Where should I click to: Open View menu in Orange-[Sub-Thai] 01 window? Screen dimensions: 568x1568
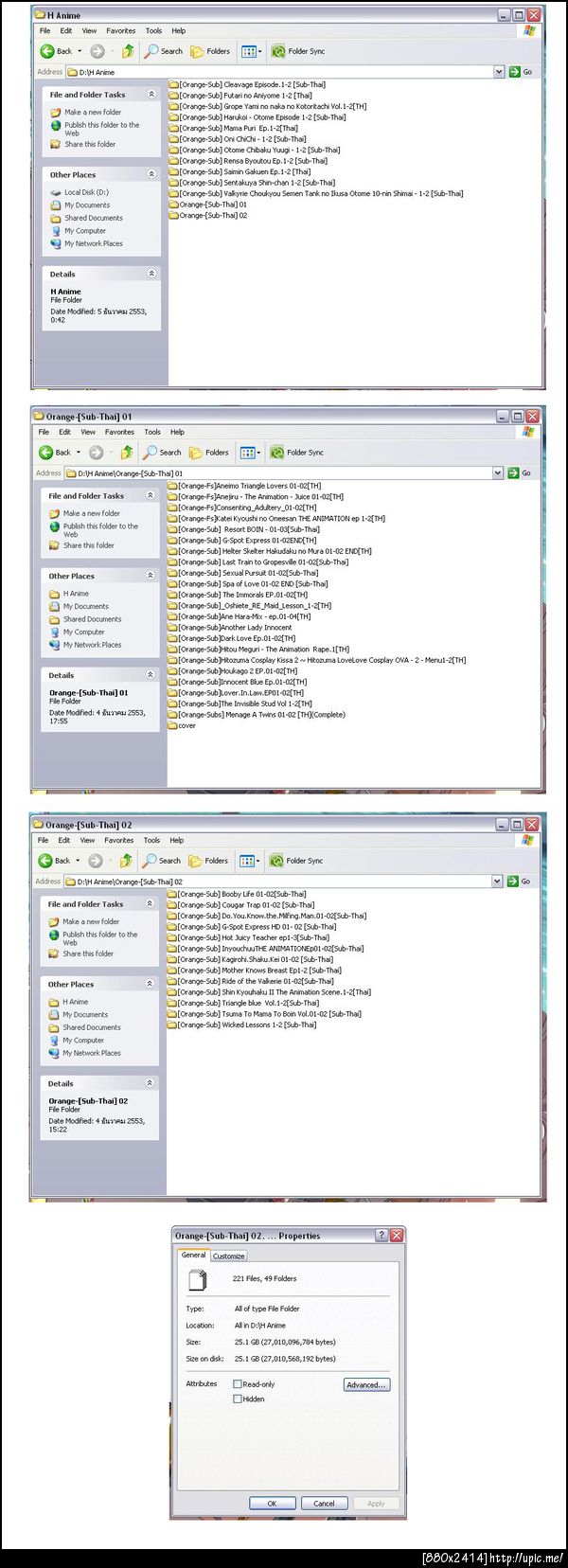coord(88,432)
